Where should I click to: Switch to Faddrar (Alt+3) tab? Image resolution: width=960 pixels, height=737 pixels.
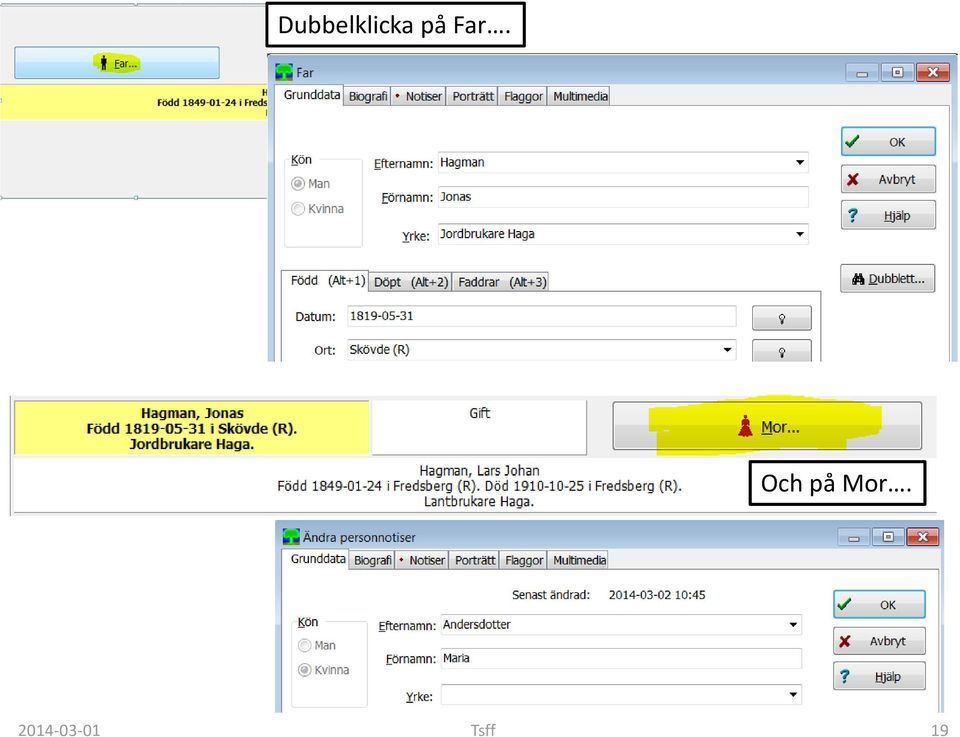(x=501, y=282)
